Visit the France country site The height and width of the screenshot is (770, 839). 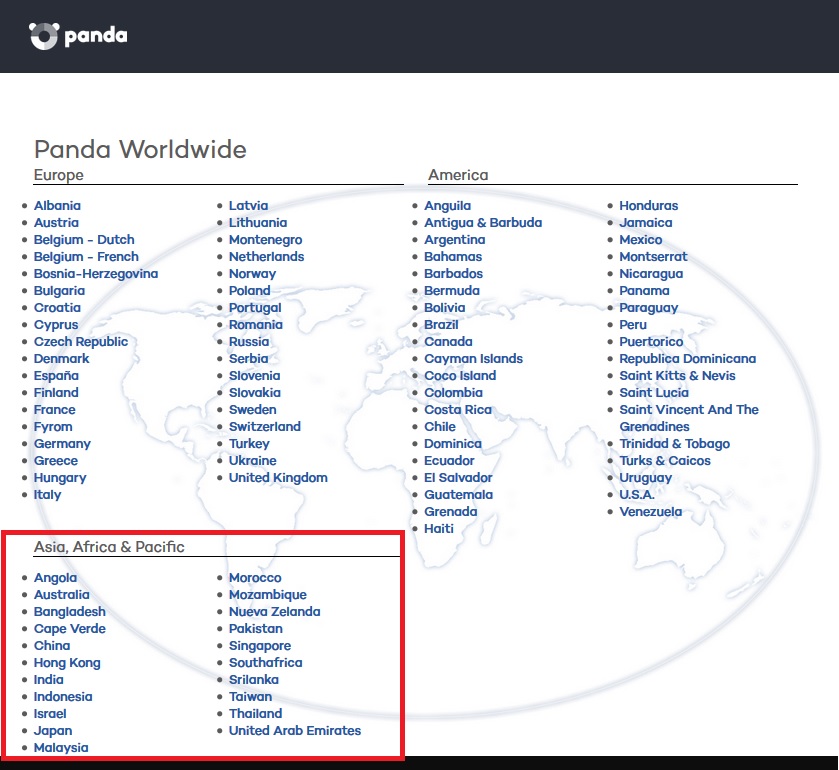(55, 410)
